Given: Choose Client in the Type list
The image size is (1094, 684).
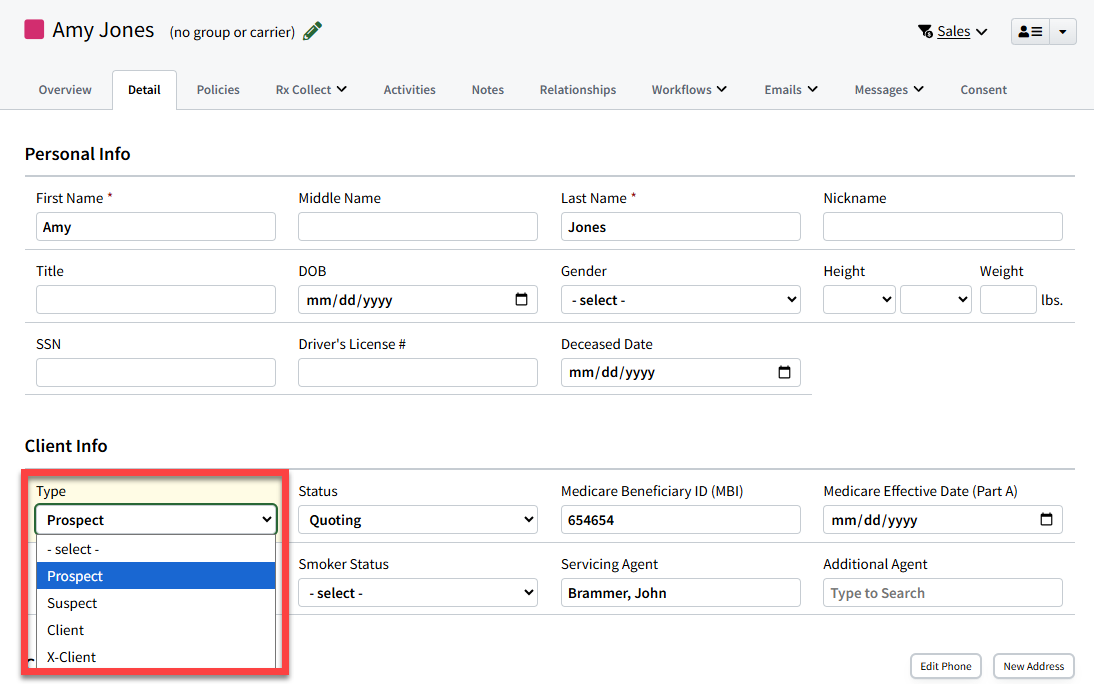Looking at the screenshot, I should (156, 630).
